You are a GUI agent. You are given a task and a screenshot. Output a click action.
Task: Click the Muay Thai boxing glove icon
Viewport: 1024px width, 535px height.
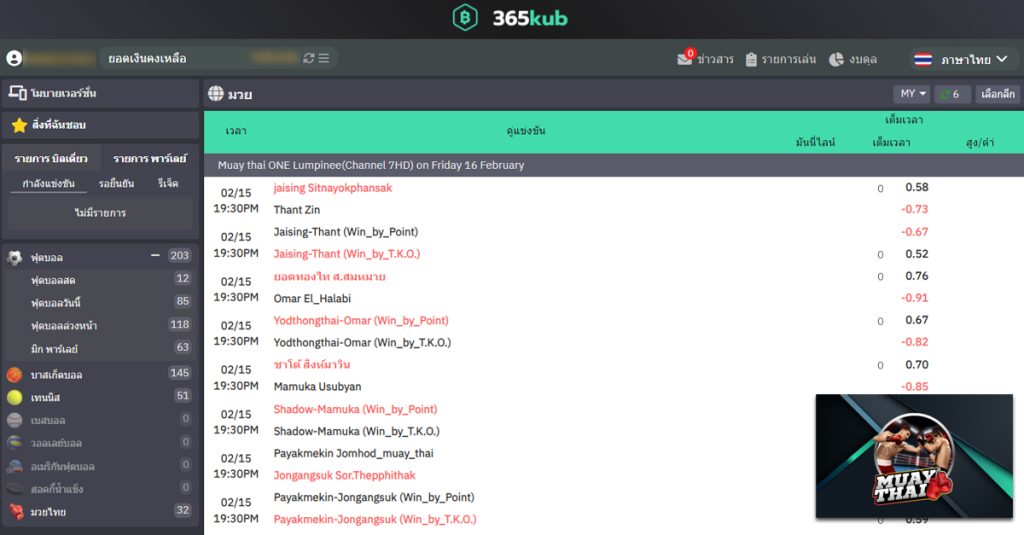pyautogui.click(x=15, y=511)
